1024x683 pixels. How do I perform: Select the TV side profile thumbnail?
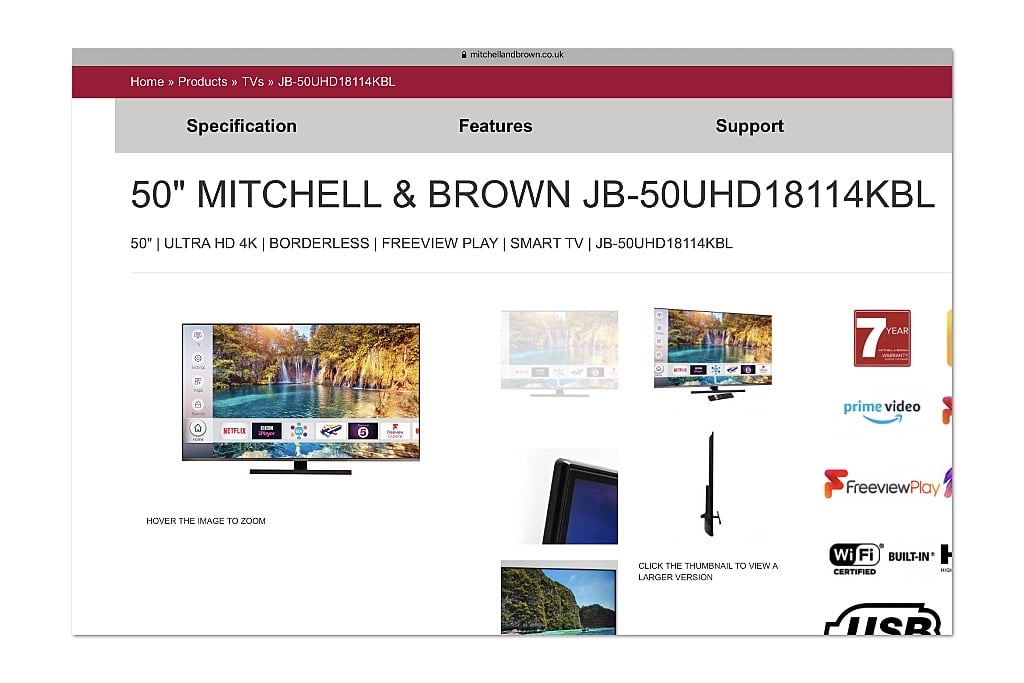click(x=711, y=484)
